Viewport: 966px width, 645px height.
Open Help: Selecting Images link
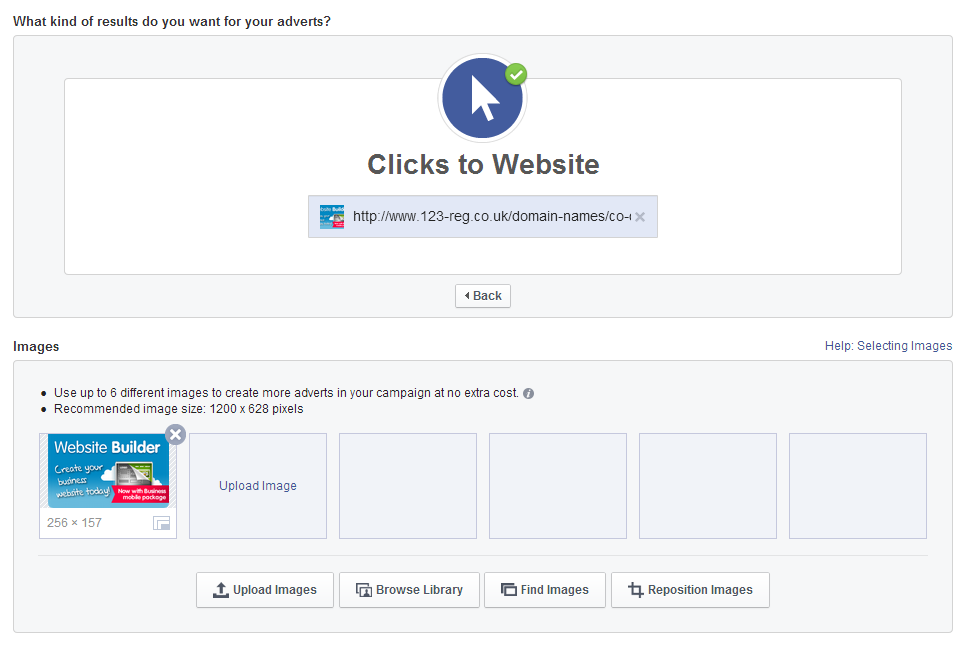(888, 346)
